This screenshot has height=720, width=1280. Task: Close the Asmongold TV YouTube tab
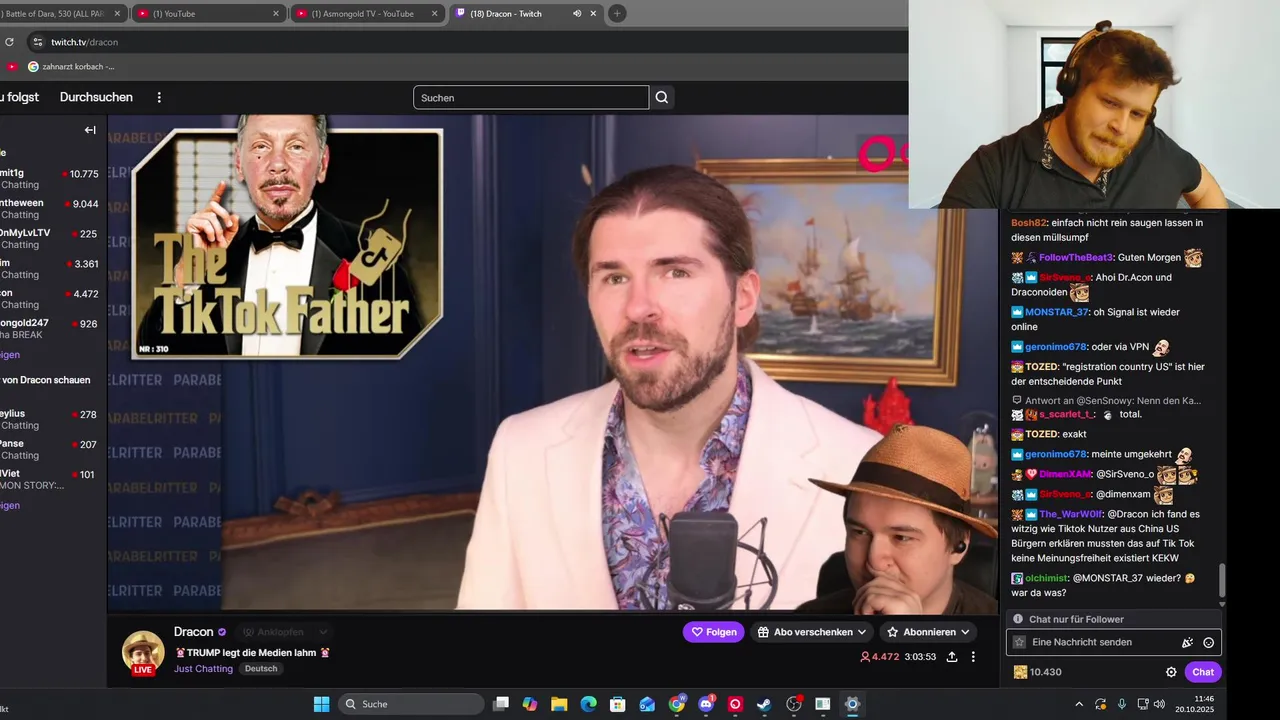click(435, 14)
